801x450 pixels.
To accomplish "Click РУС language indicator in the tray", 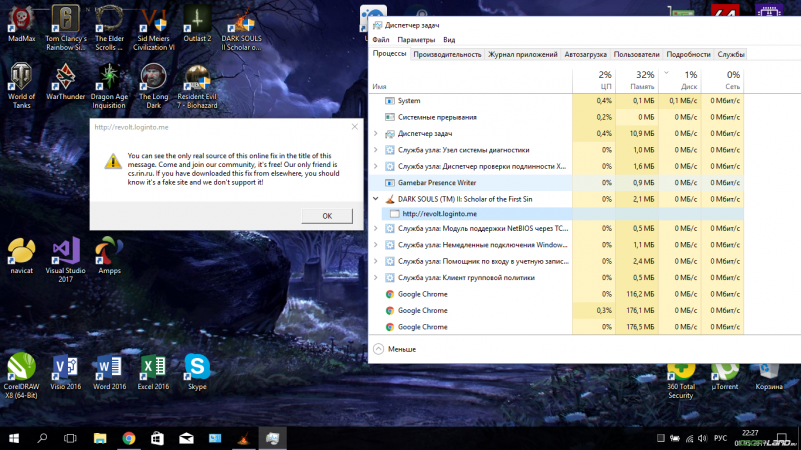I will click(x=720, y=438).
